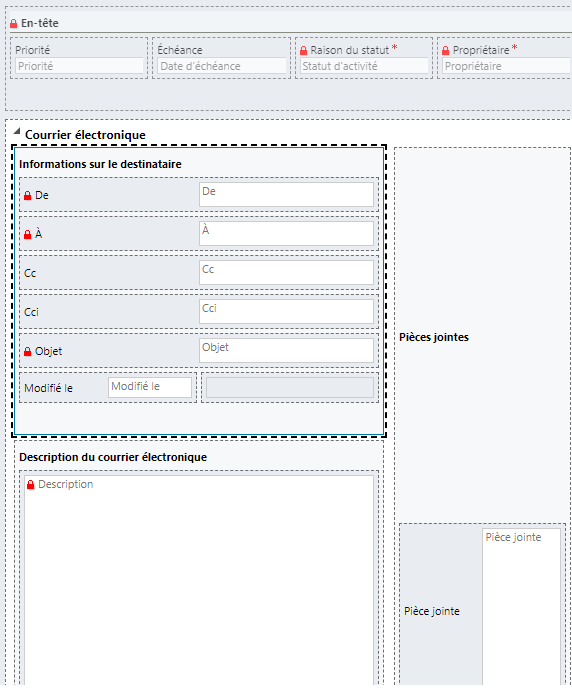This screenshot has width=572, height=689.
Task: Click the Modifié le label
Action: point(48,388)
